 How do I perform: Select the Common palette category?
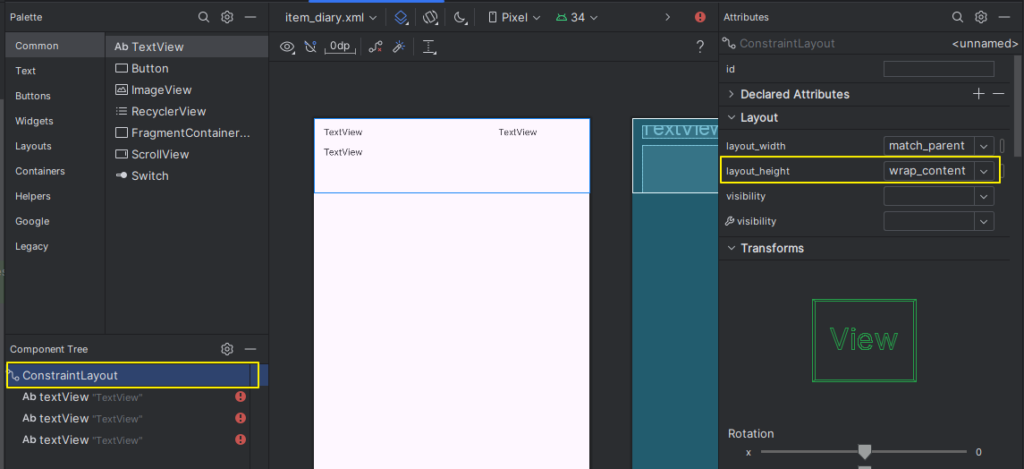click(x=56, y=46)
